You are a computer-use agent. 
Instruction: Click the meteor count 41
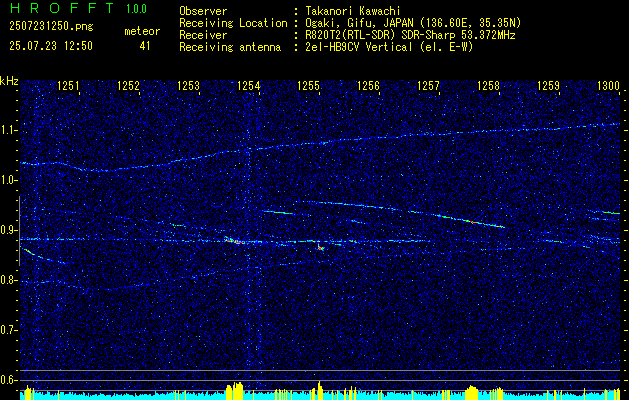click(145, 46)
